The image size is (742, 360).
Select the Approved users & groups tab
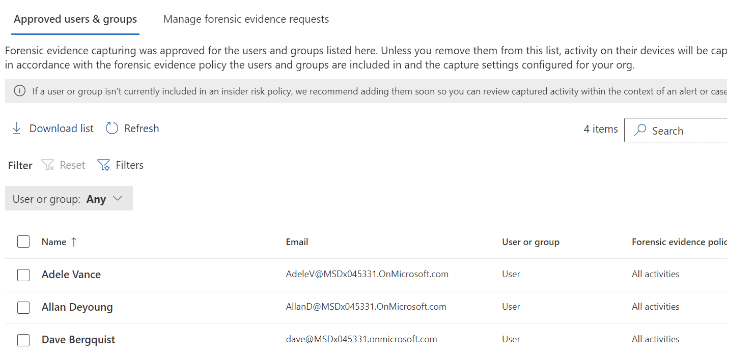[x=75, y=19]
